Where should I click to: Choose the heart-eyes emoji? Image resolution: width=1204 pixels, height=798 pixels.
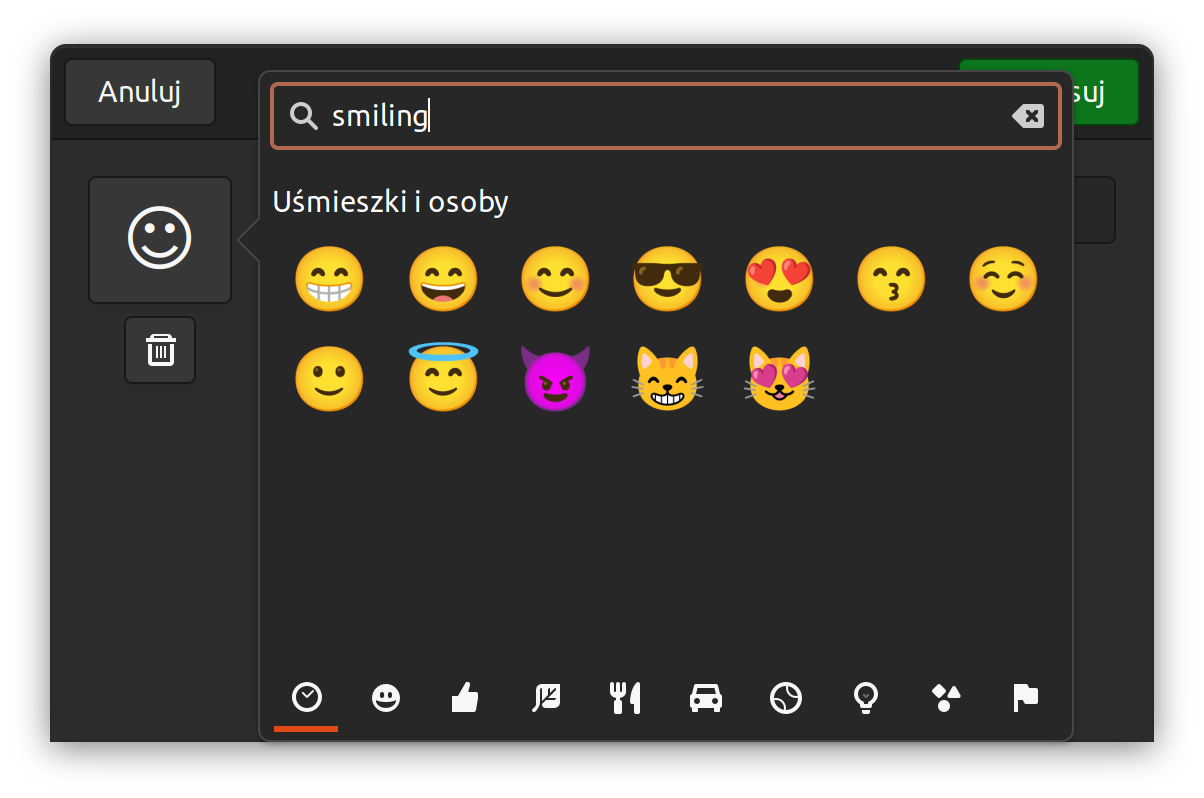point(779,279)
